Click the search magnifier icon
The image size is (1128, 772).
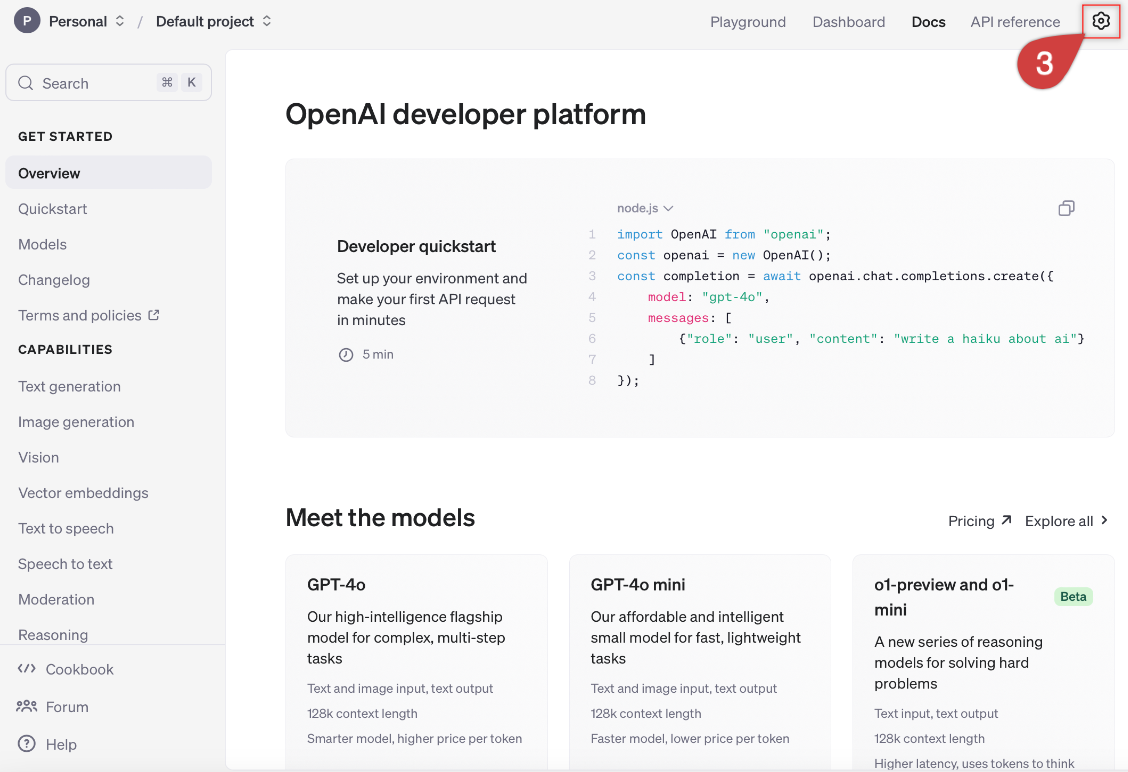(x=26, y=83)
